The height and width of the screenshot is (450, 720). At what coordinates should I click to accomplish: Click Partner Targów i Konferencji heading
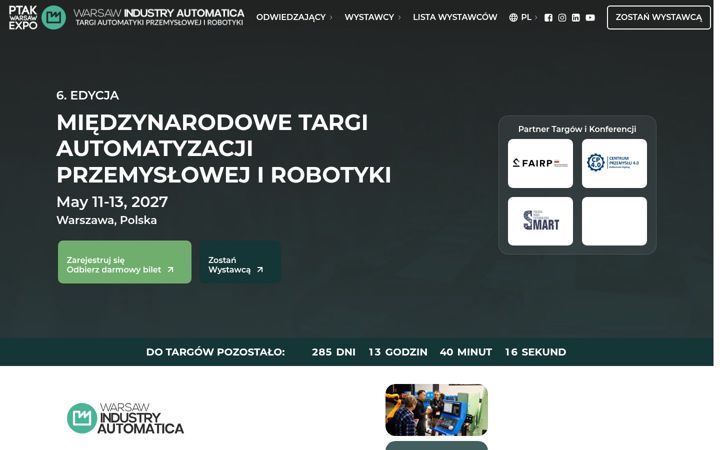pos(577,129)
